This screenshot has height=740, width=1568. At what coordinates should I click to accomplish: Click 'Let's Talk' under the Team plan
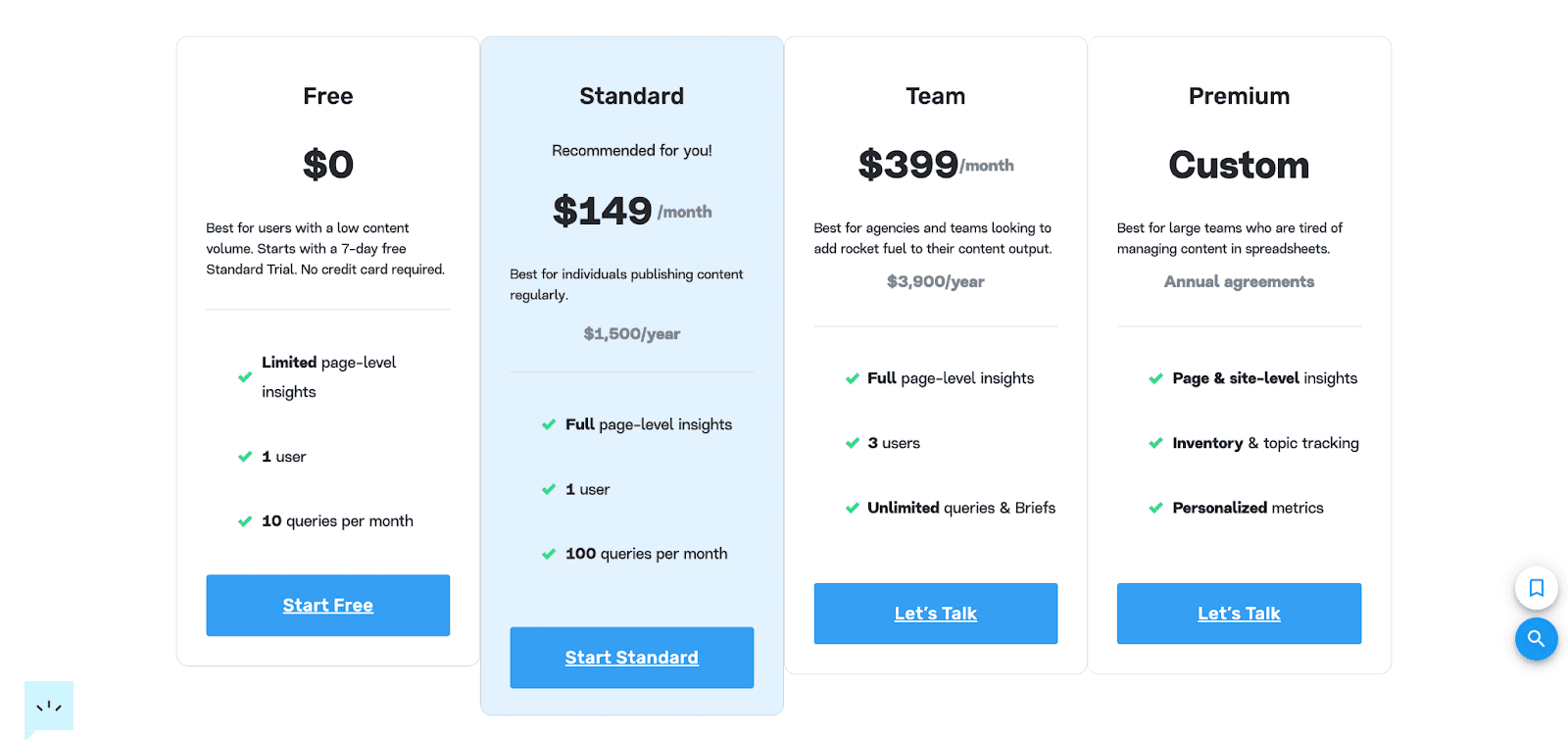pyautogui.click(x=935, y=614)
